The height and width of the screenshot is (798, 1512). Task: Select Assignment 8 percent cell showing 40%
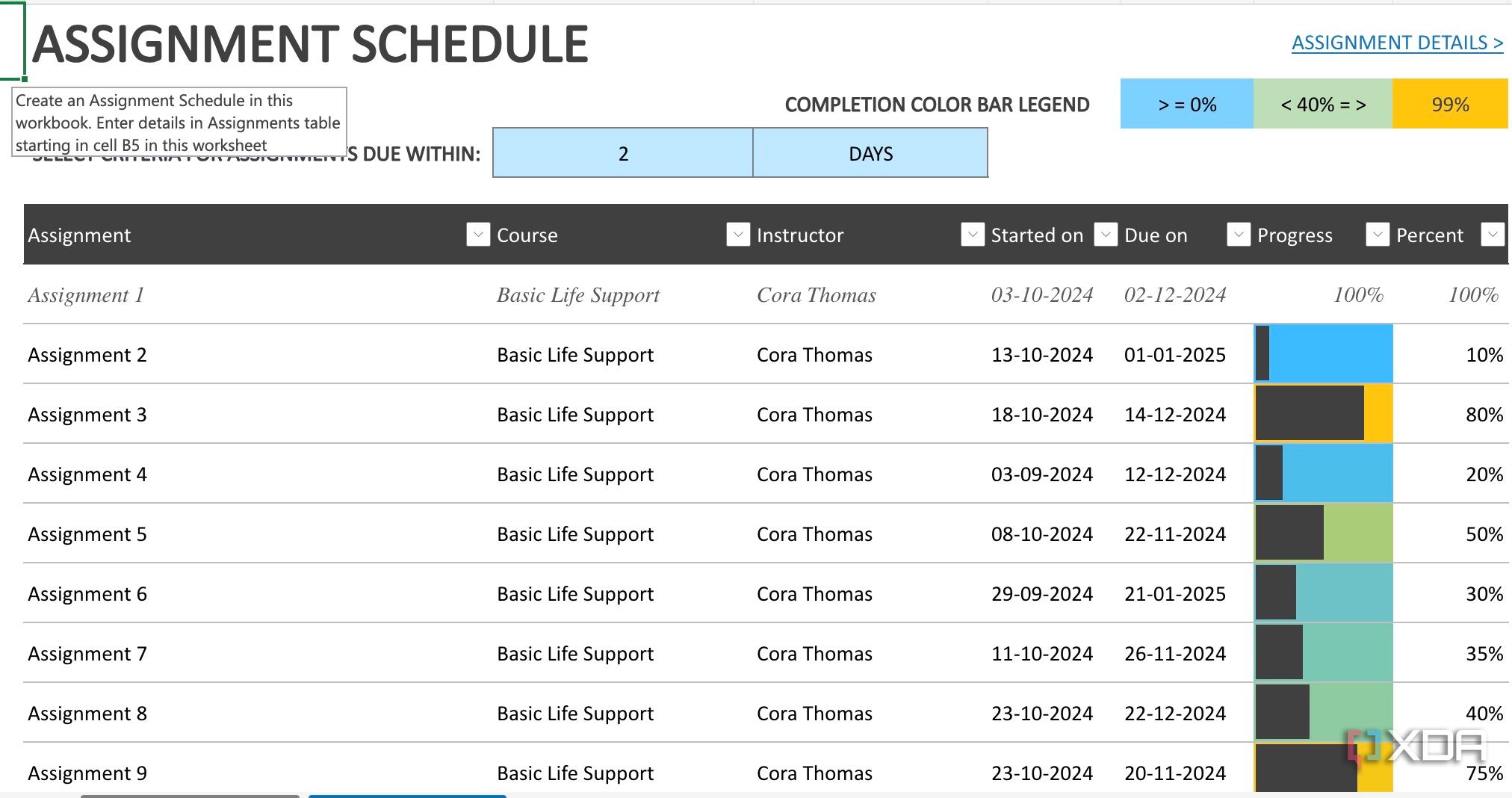click(x=1483, y=714)
